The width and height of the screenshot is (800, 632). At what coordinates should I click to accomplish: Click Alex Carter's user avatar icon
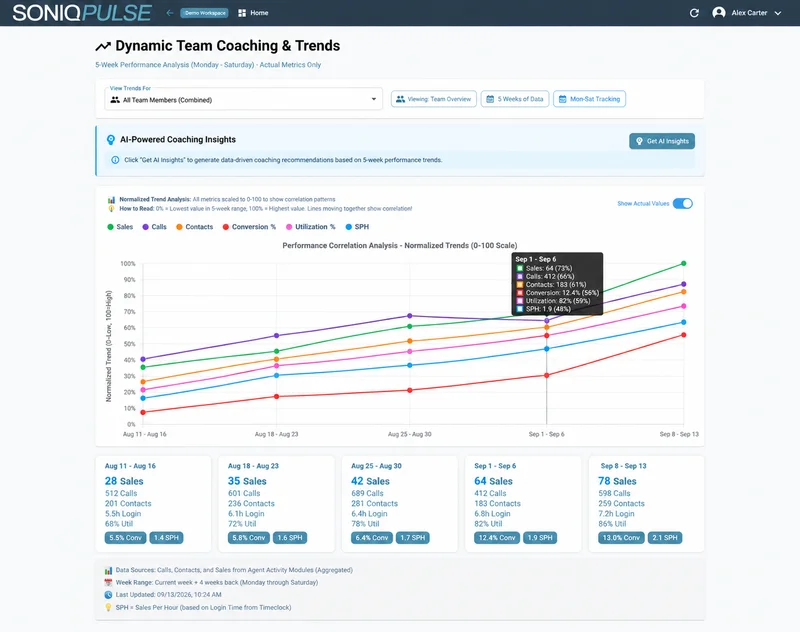click(x=719, y=13)
